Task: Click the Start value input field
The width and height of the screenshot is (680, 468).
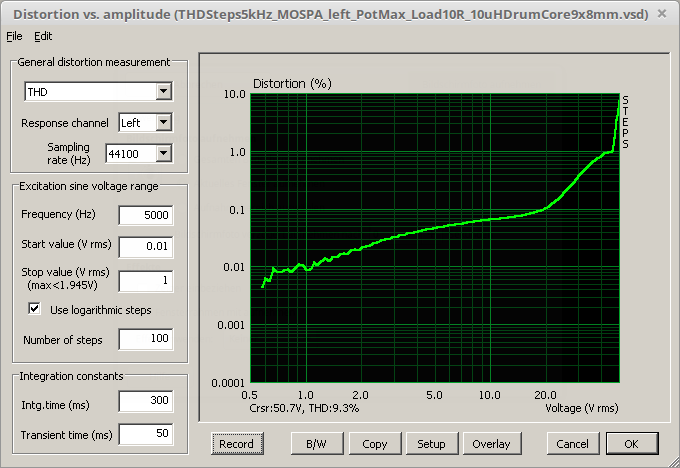Action: [x=145, y=246]
